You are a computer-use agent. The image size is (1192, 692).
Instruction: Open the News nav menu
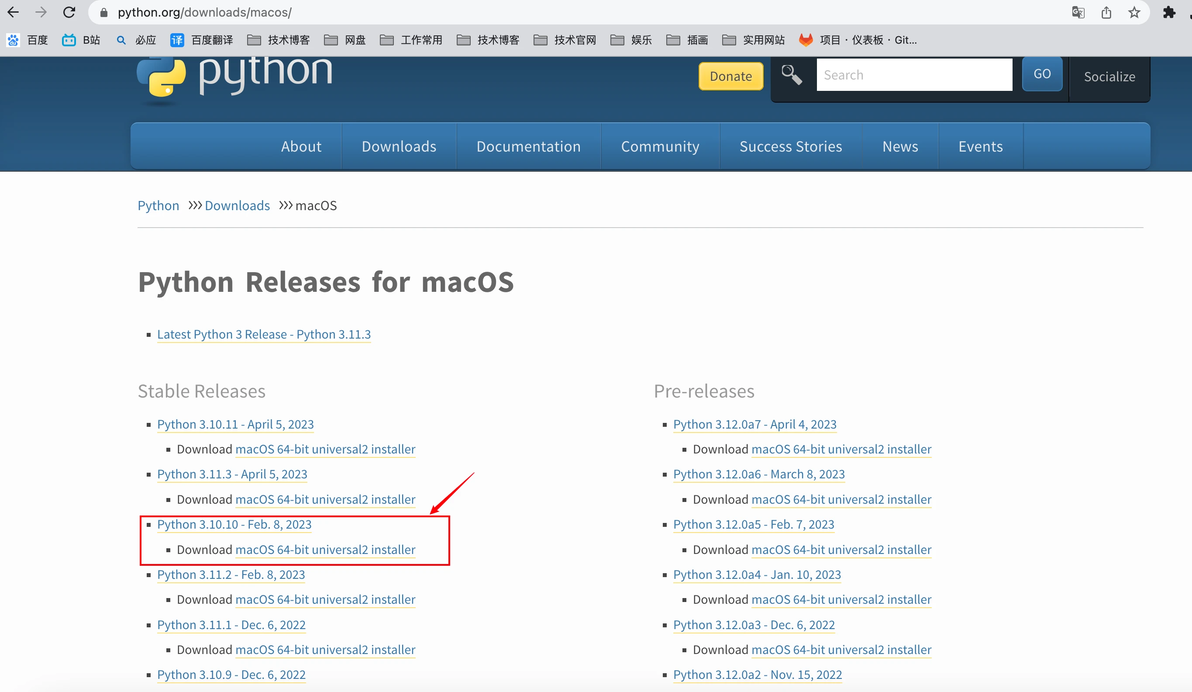point(900,146)
